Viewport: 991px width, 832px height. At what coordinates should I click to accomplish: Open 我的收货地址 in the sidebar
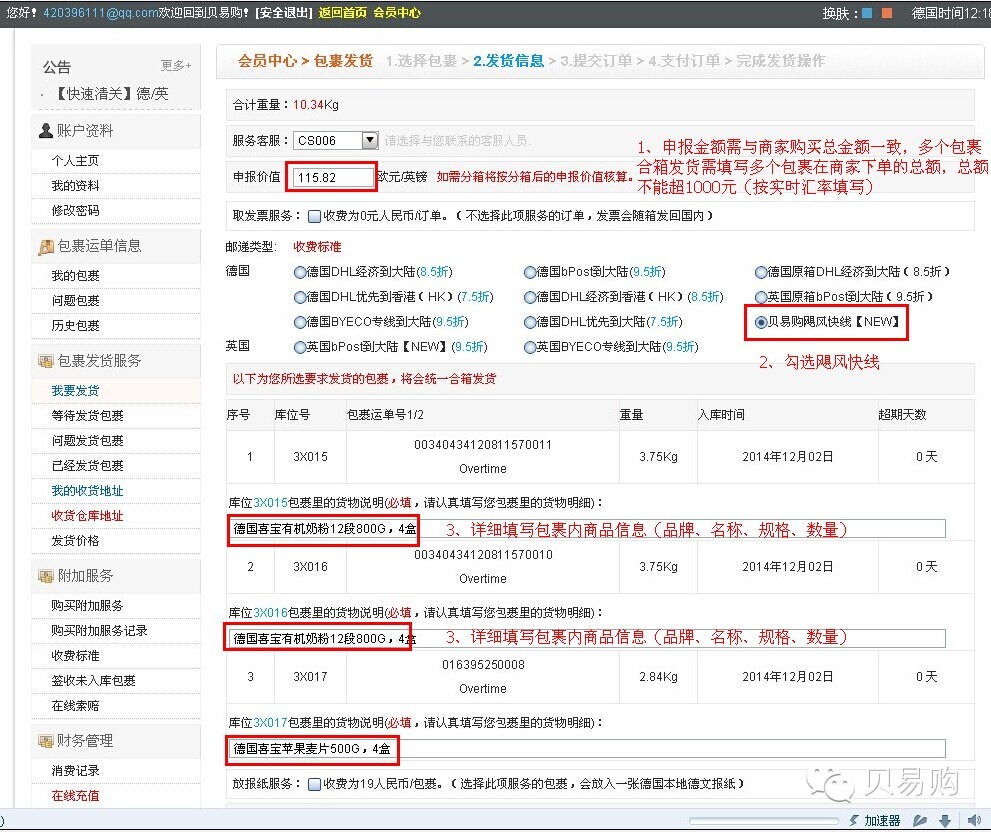[87, 491]
